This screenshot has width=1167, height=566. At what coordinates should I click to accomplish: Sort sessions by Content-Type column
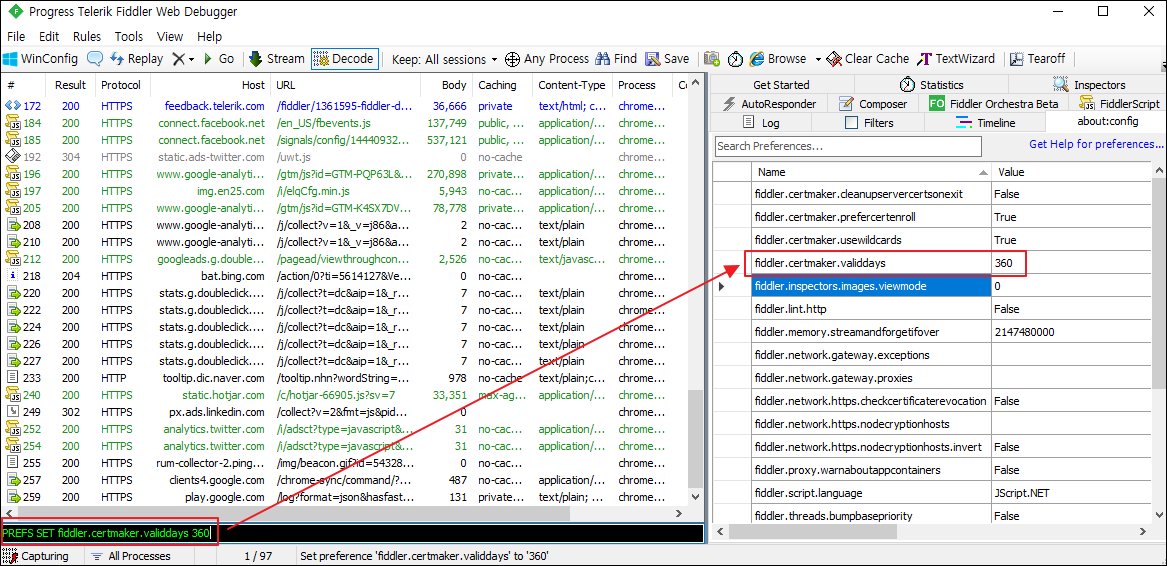(x=572, y=85)
